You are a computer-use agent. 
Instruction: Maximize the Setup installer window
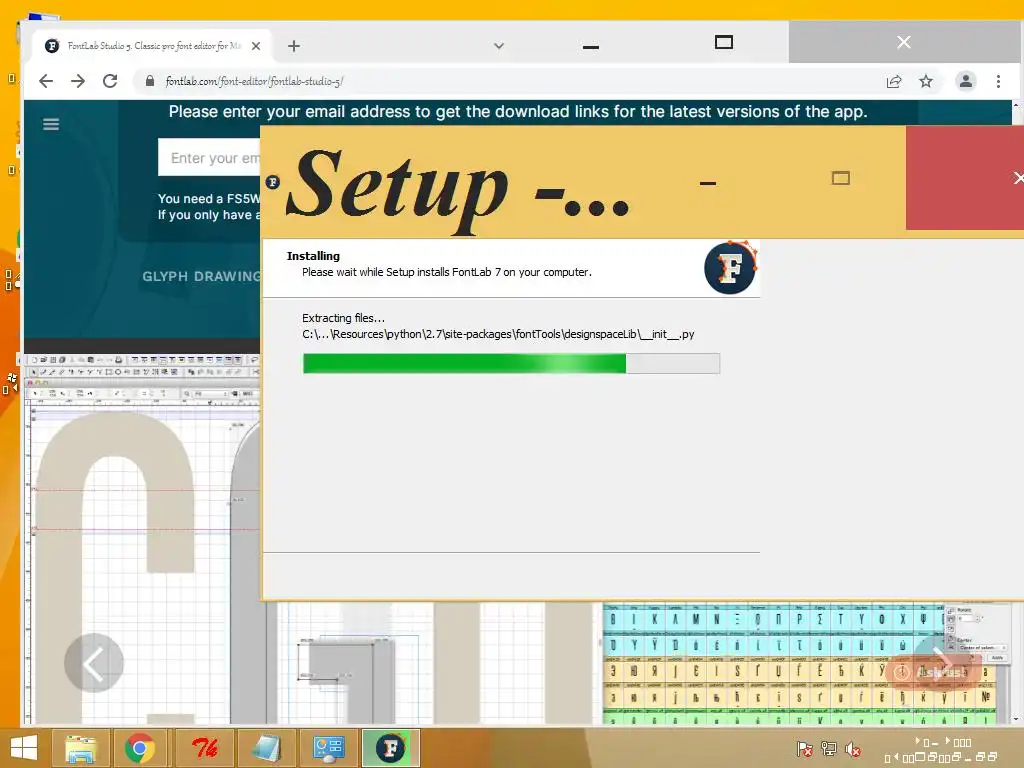[840, 178]
